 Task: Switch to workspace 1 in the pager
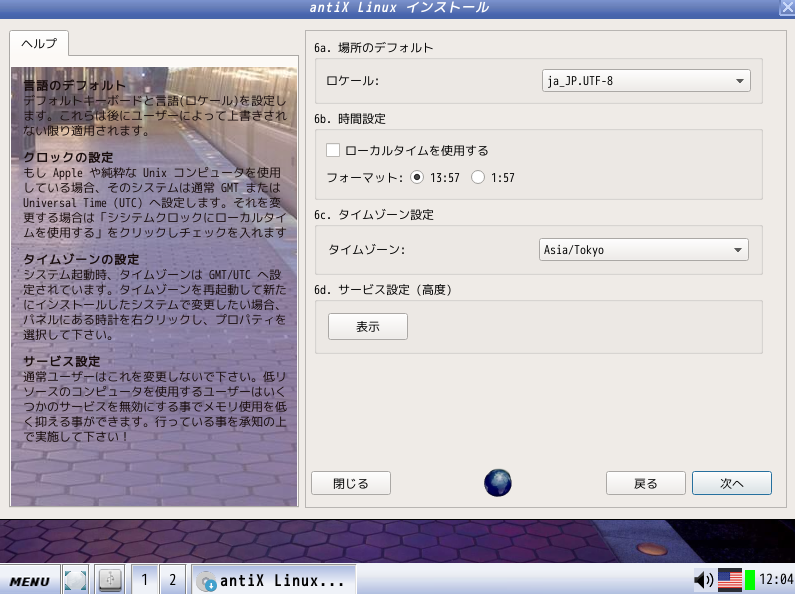[x=145, y=580]
